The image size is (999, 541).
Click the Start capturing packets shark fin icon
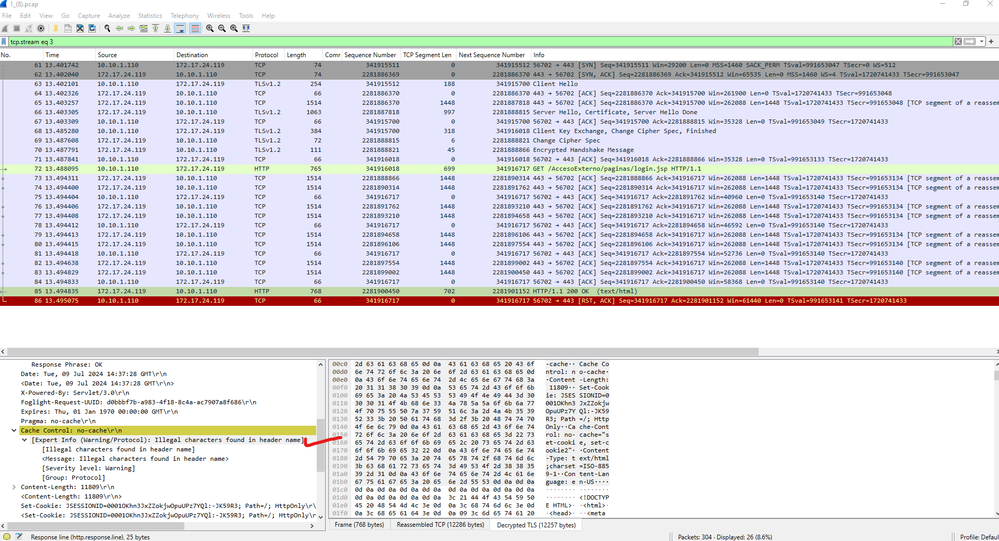6,28
